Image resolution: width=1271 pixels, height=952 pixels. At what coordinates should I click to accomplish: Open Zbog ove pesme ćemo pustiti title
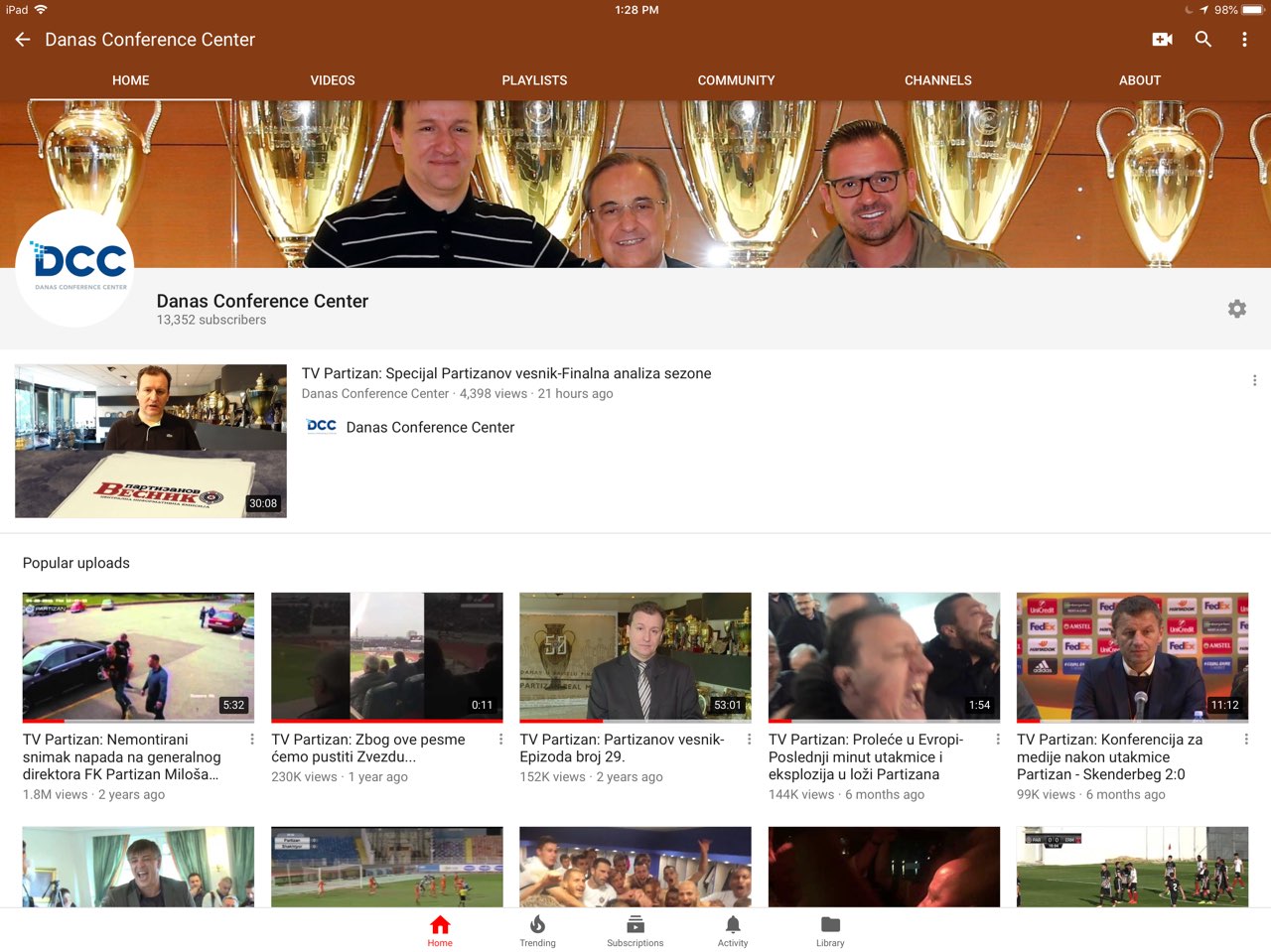(x=368, y=748)
